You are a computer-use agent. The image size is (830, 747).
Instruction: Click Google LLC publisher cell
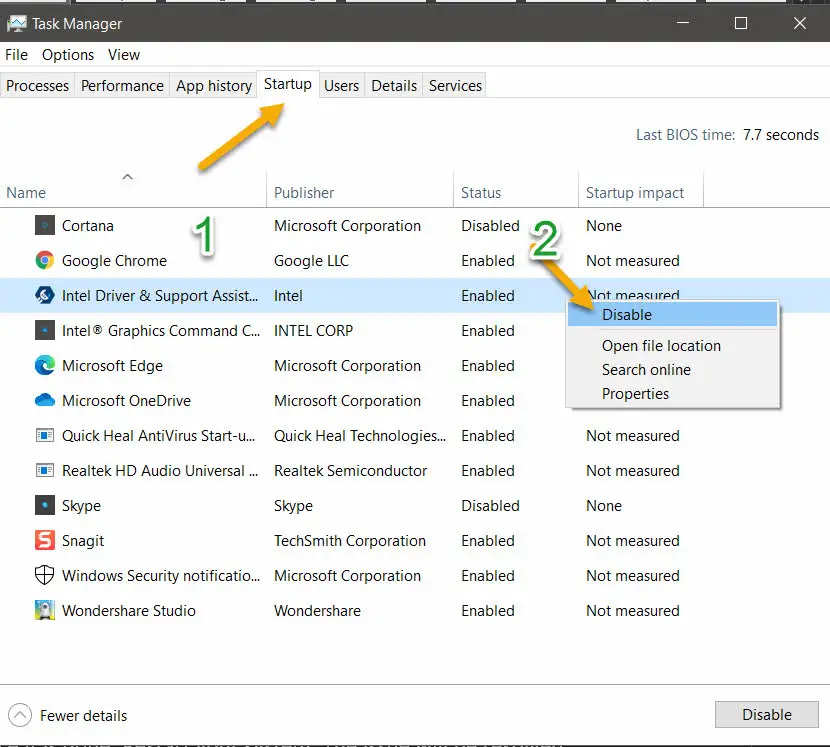point(311,260)
